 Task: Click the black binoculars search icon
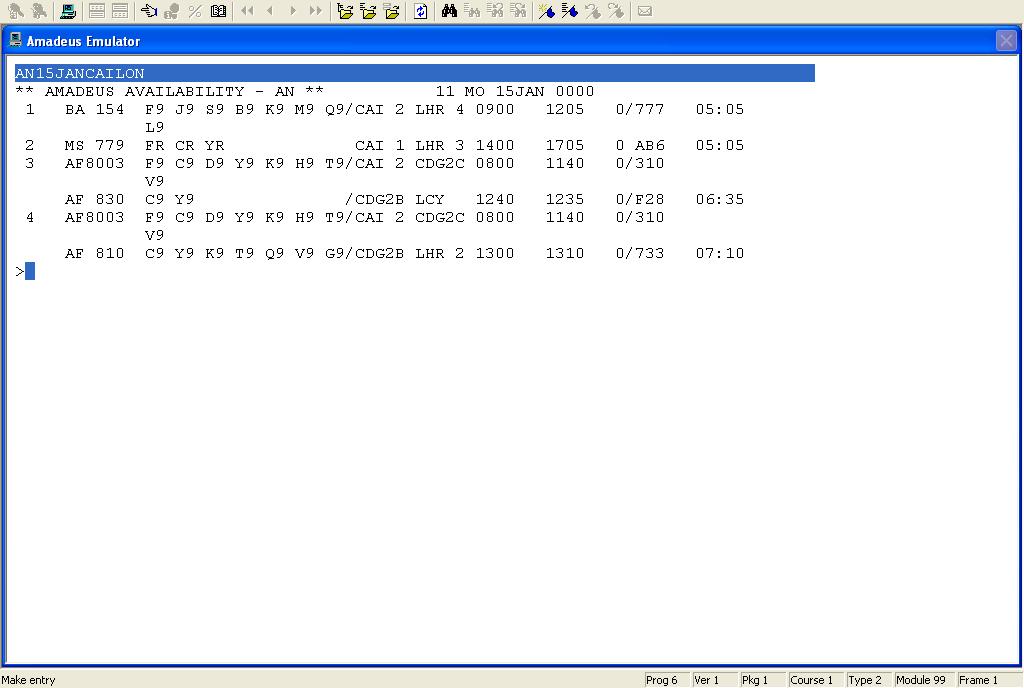(449, 10)
